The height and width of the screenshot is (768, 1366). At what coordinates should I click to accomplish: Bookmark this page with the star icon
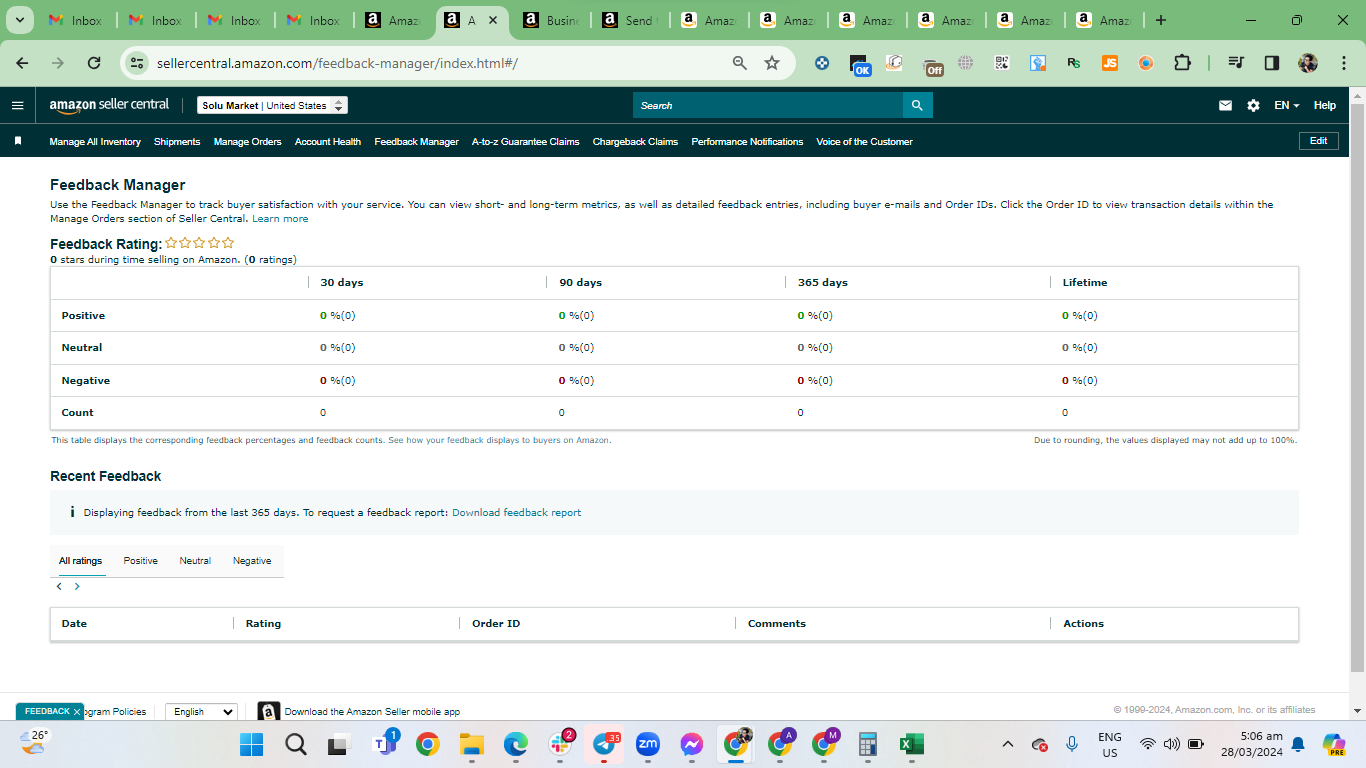point(772,63)
